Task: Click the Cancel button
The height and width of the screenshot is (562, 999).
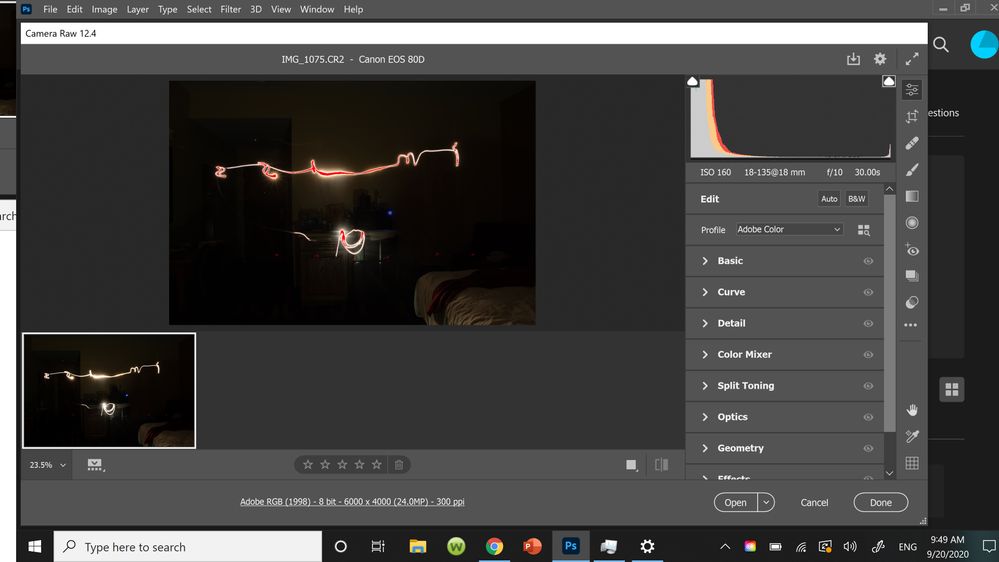Action: (814, 503)
